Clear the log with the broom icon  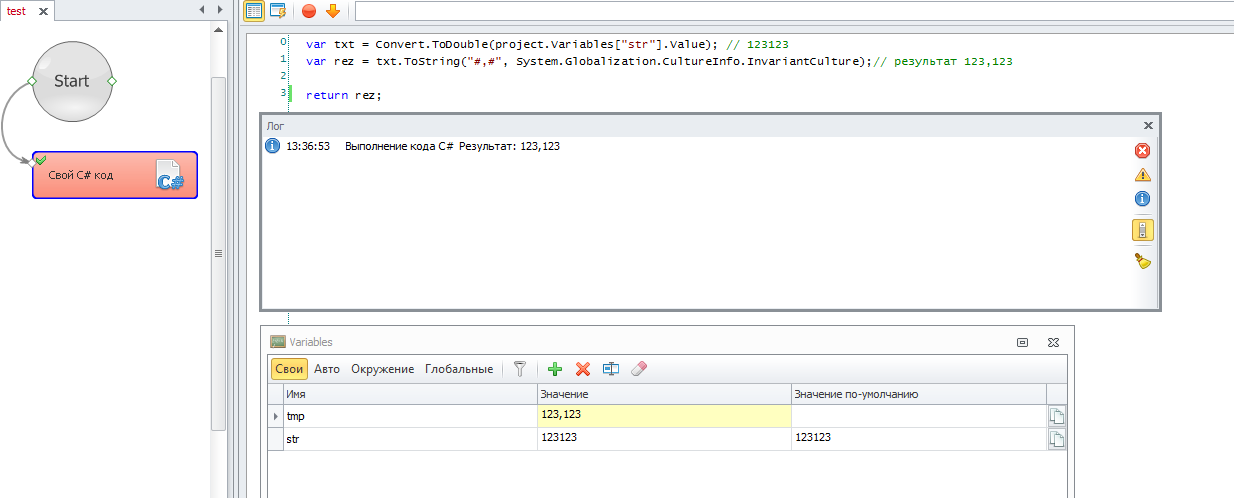(x=1142, y=261)
